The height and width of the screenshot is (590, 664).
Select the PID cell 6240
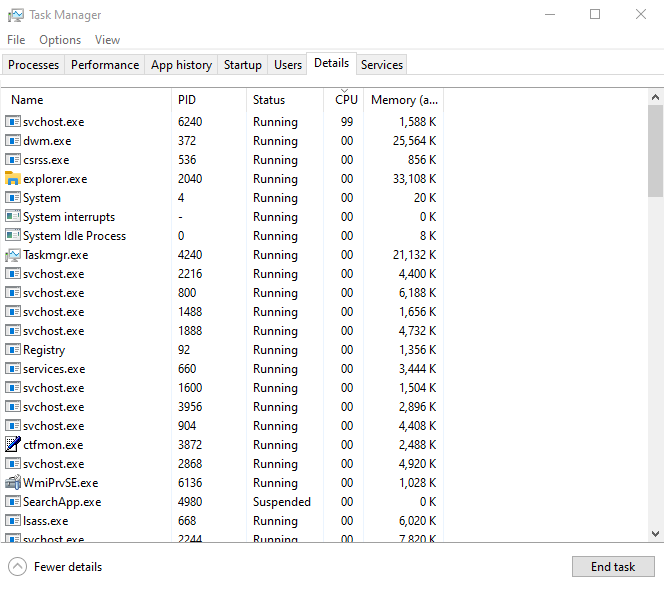click(x=190, y=122)
